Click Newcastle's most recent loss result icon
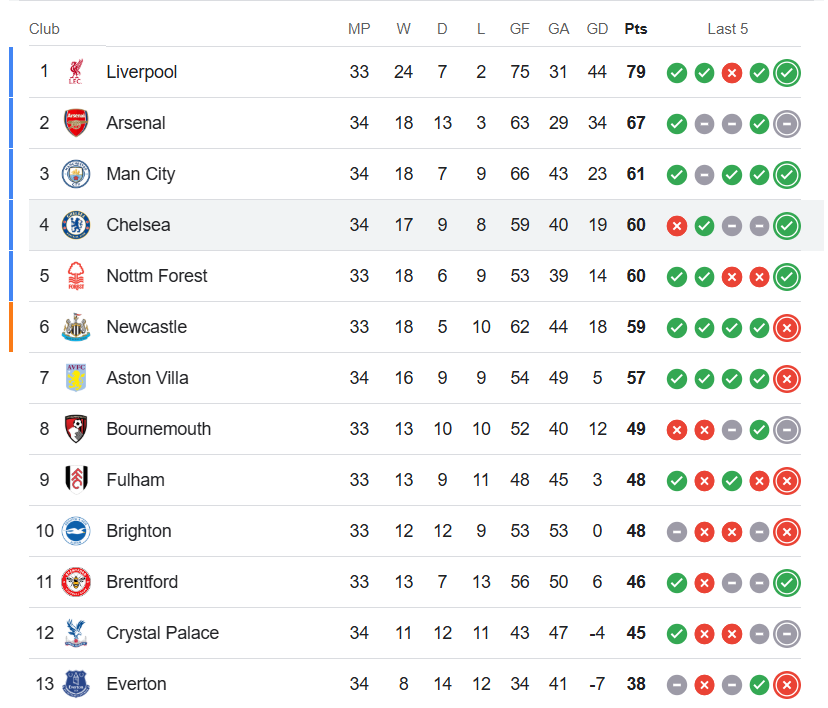This screenshot has height=708, width=828. [x=787, y=327]
